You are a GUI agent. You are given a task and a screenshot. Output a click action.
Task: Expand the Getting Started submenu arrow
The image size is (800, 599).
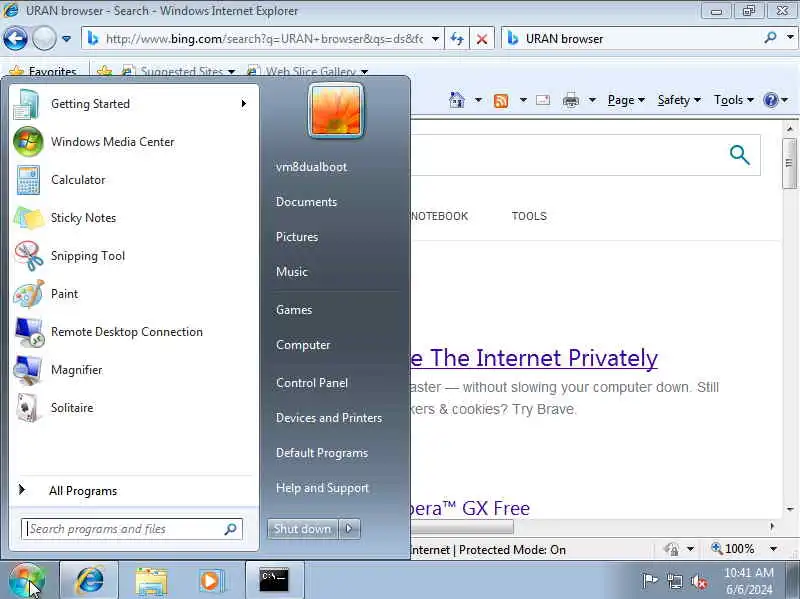(244, 104)
